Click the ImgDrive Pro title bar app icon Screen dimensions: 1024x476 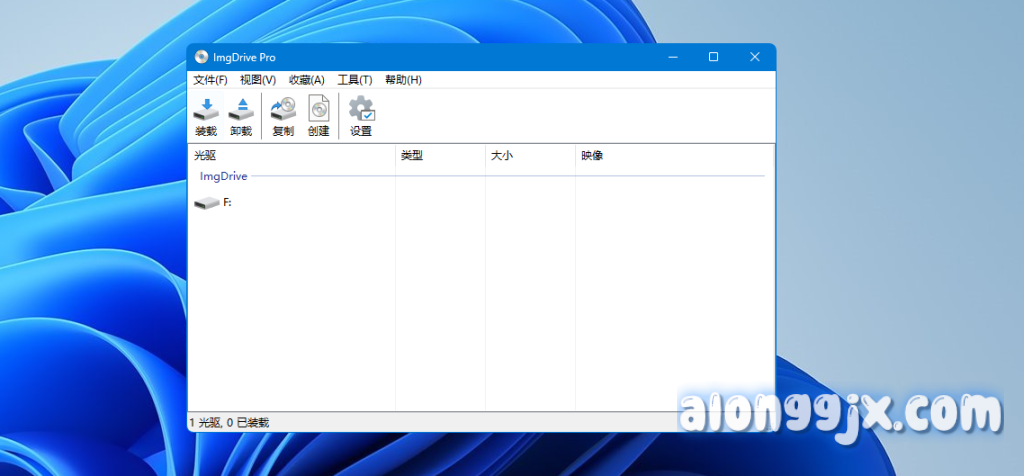201,57
